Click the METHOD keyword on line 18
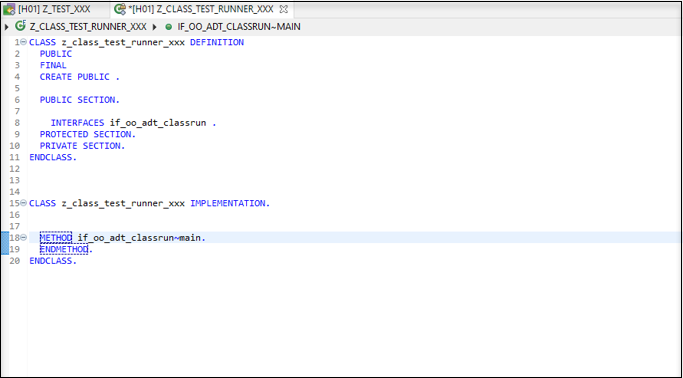The height and width of the screenshot is (378, 683). 56,238
